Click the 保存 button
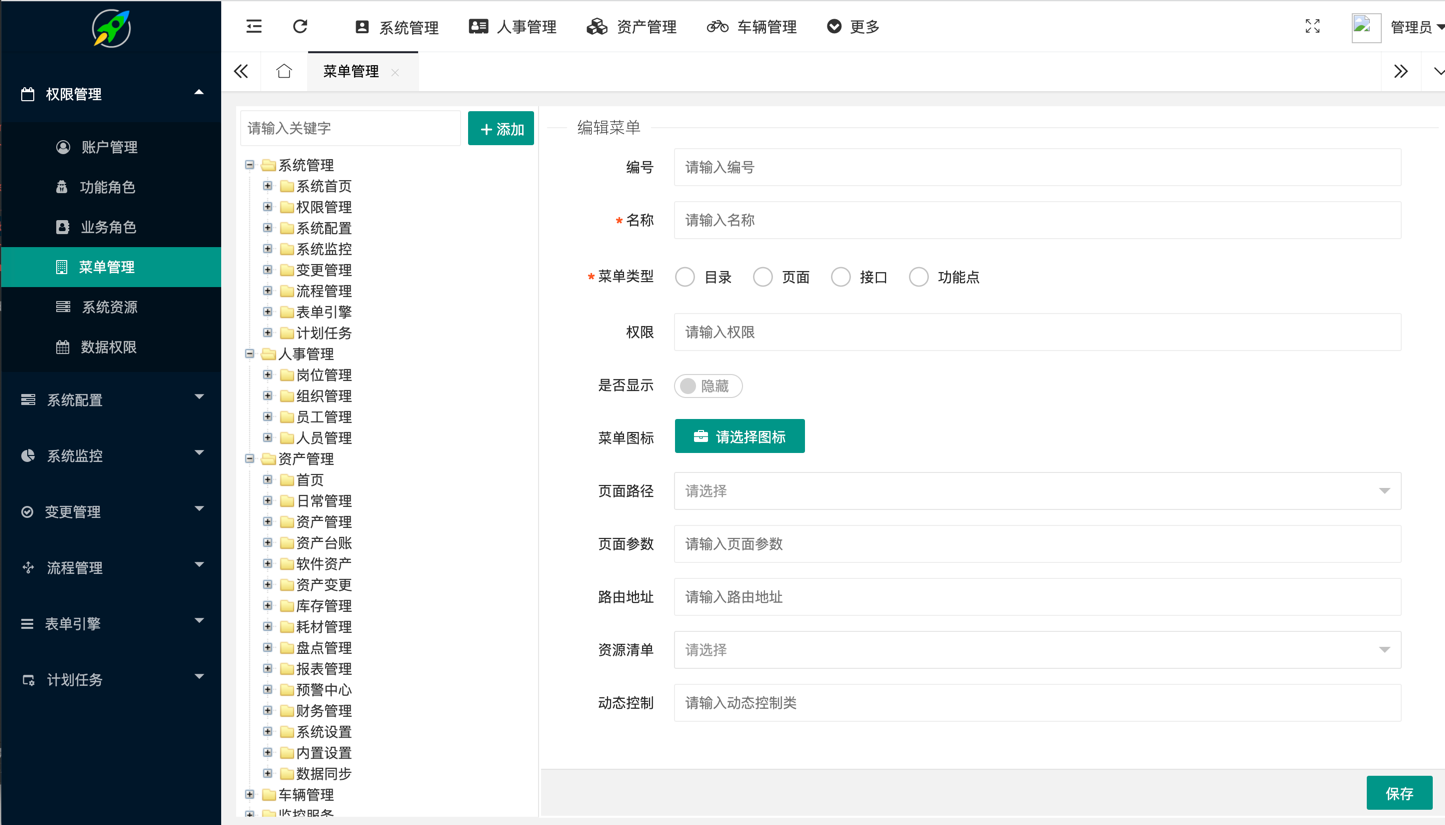 1399,793
